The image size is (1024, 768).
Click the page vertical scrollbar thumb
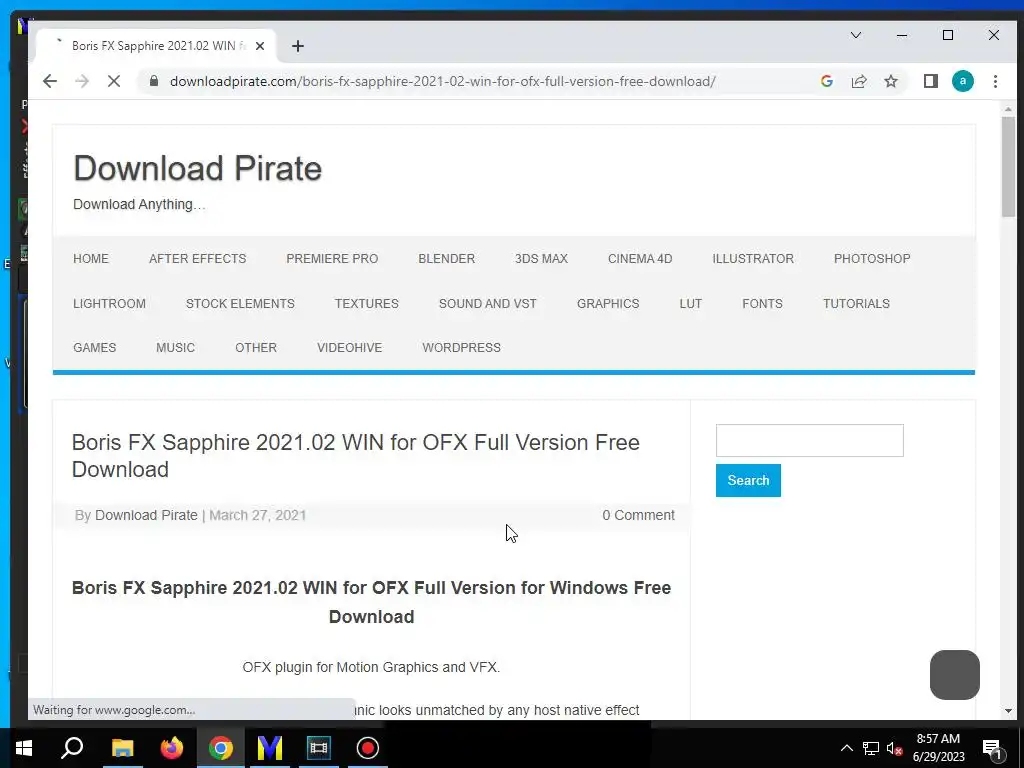[1008, 167]
